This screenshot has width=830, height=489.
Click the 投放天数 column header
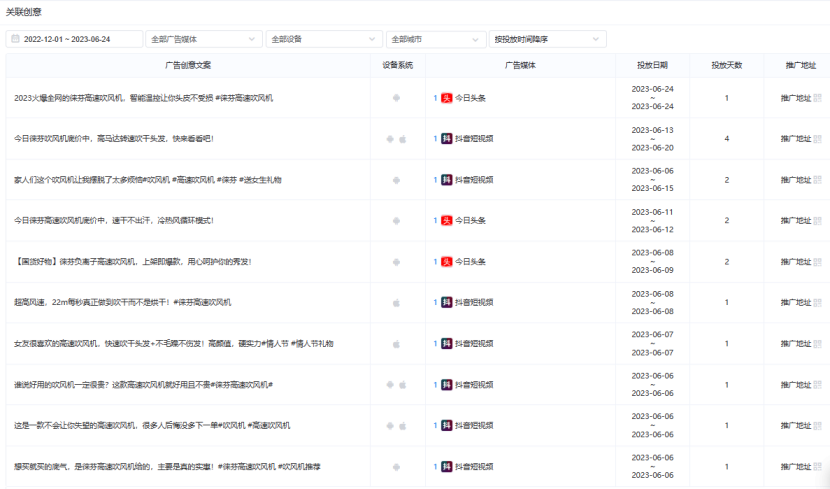pyautogui.click(x=727, y=65)
